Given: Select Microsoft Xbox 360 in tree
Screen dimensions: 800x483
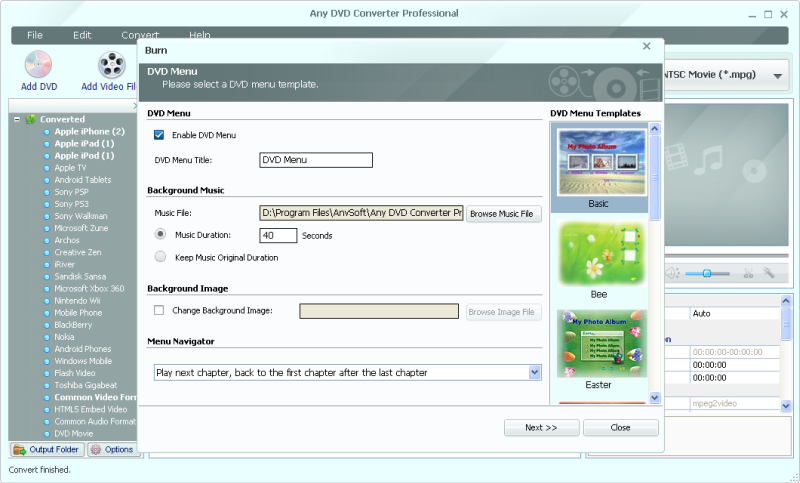Looking at the screenshot, I should pos(89,288).
